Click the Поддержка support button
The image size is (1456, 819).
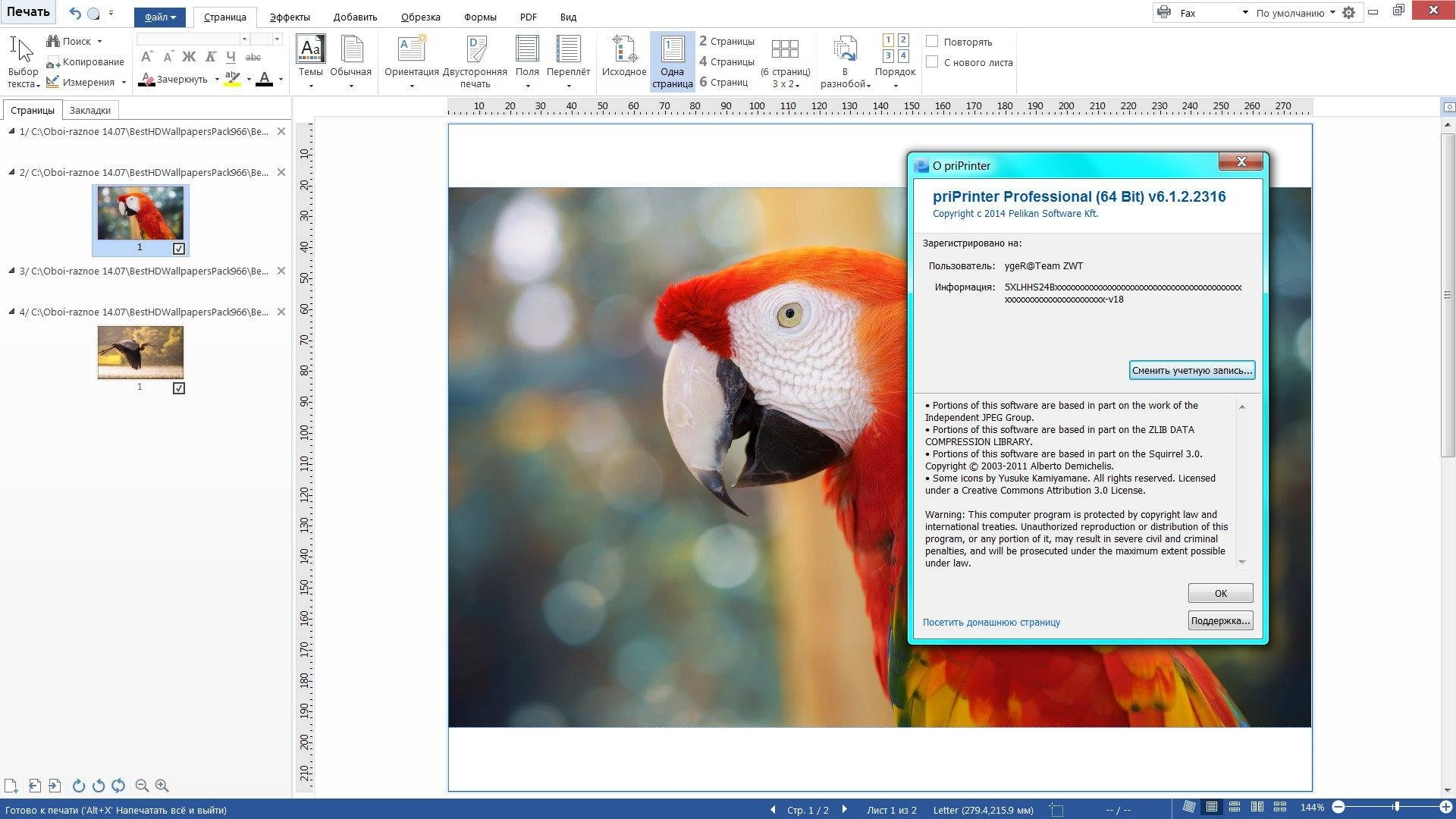(x=1220, y=620)
